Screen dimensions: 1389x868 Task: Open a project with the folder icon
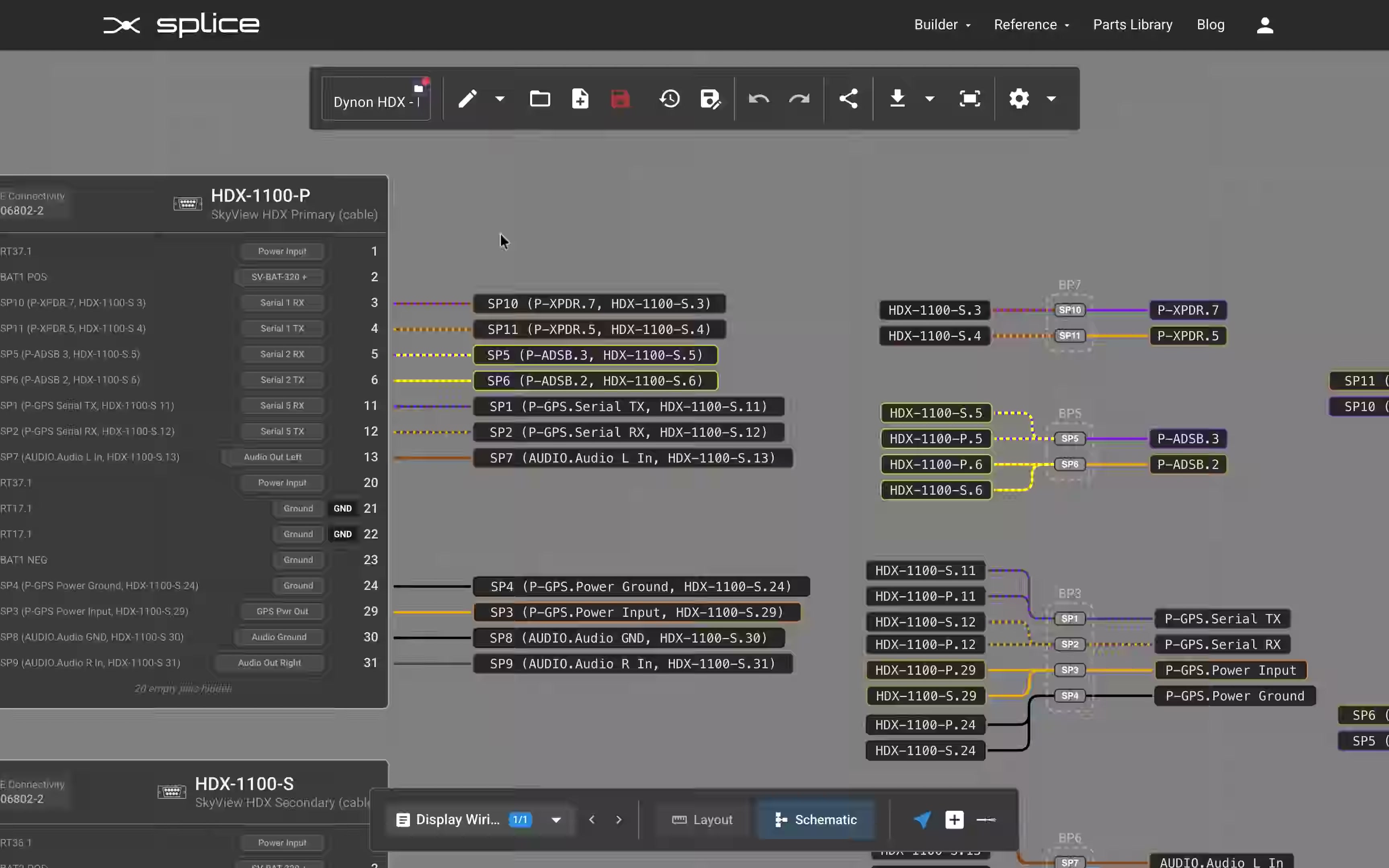click(539, 99)
